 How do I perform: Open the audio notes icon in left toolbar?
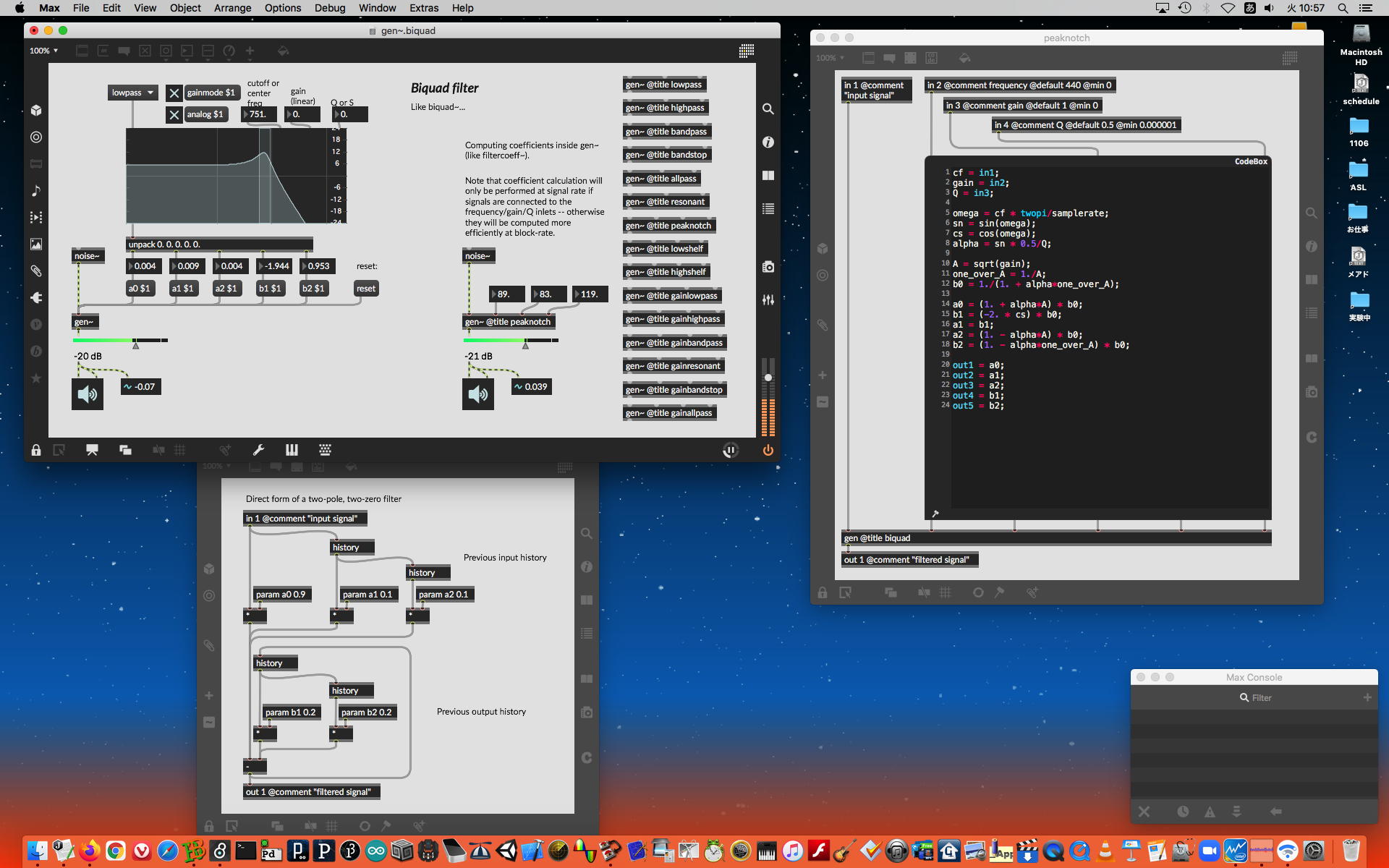(x=35, y=191)
